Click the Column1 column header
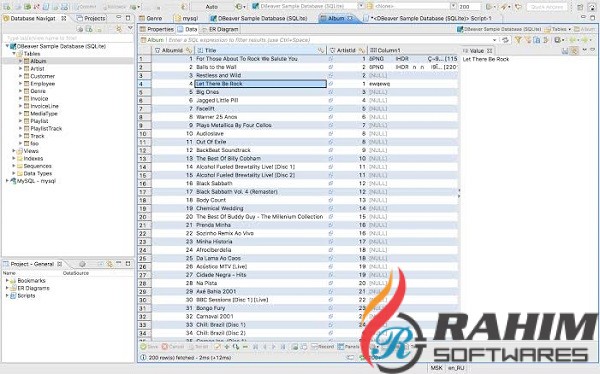Image resolution: width=600 pixels, height=374 pixels. [x=413, y=50]
